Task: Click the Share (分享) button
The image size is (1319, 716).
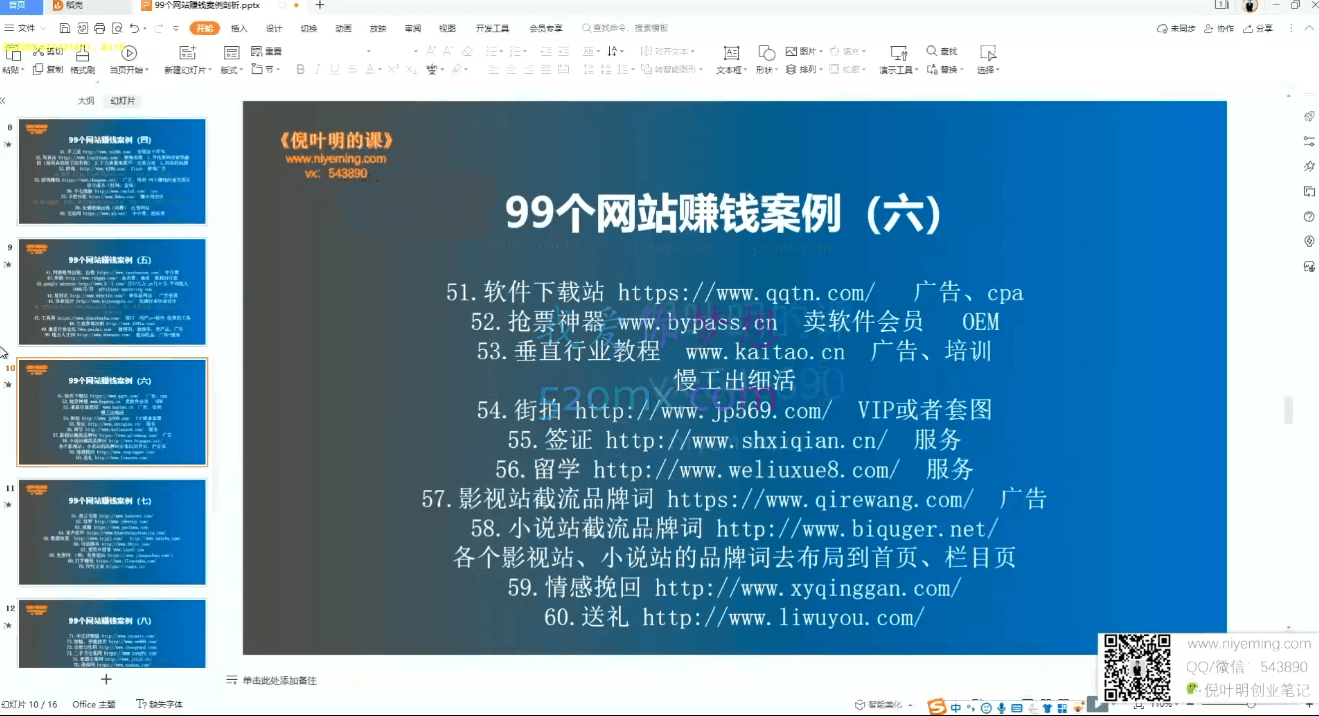Action: pos(1259,29)
